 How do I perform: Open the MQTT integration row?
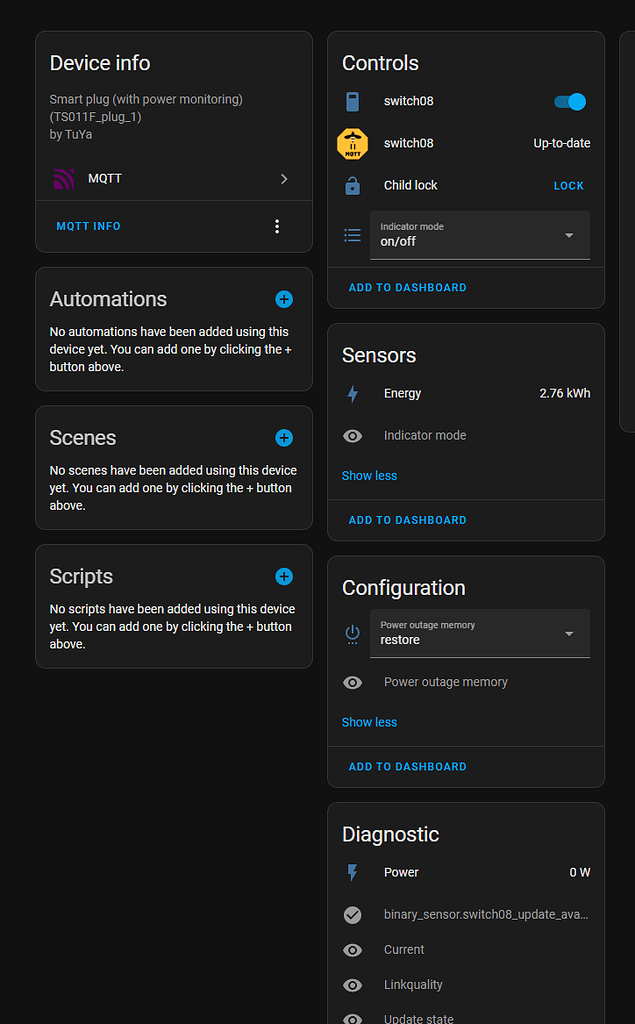174,178
